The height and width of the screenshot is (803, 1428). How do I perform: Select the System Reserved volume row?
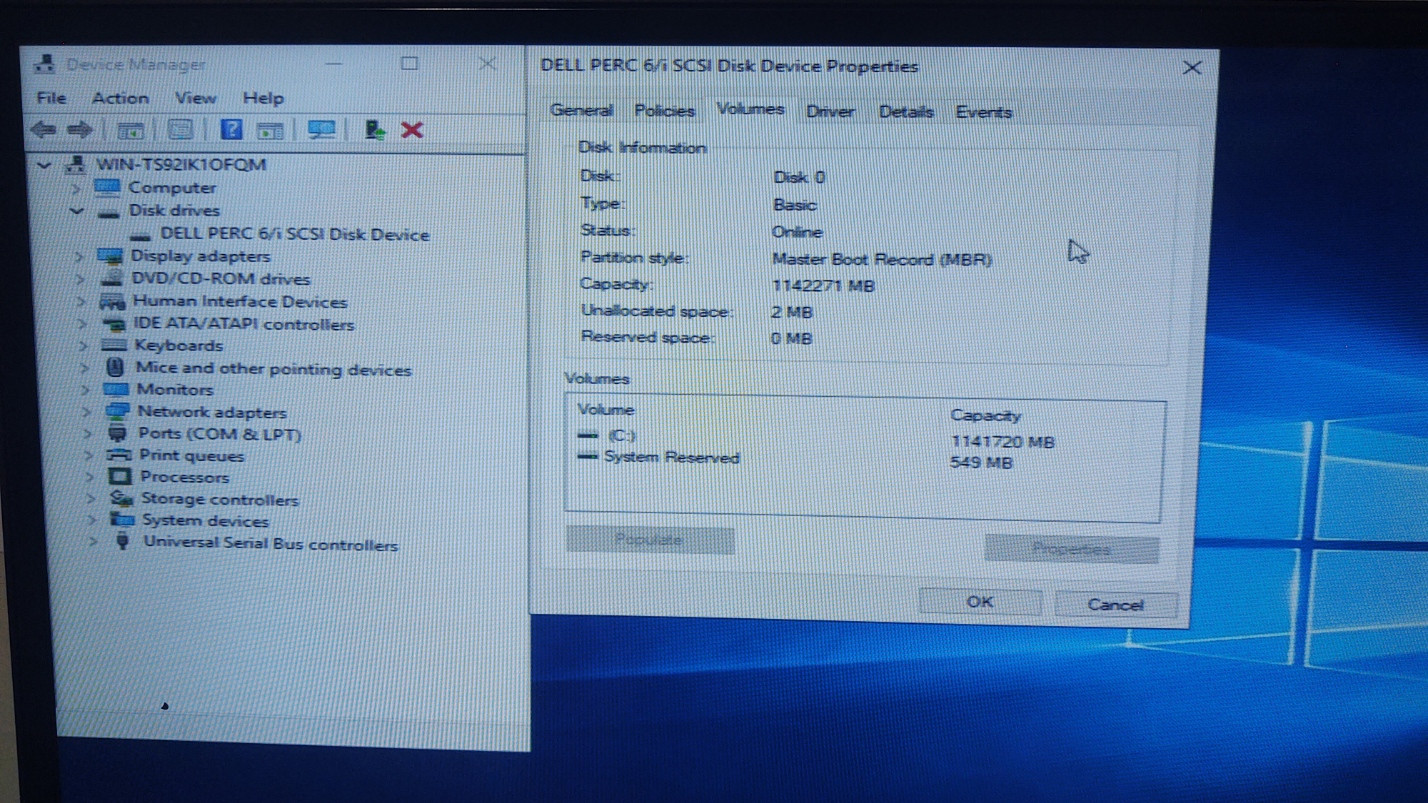tap(671, 458)
